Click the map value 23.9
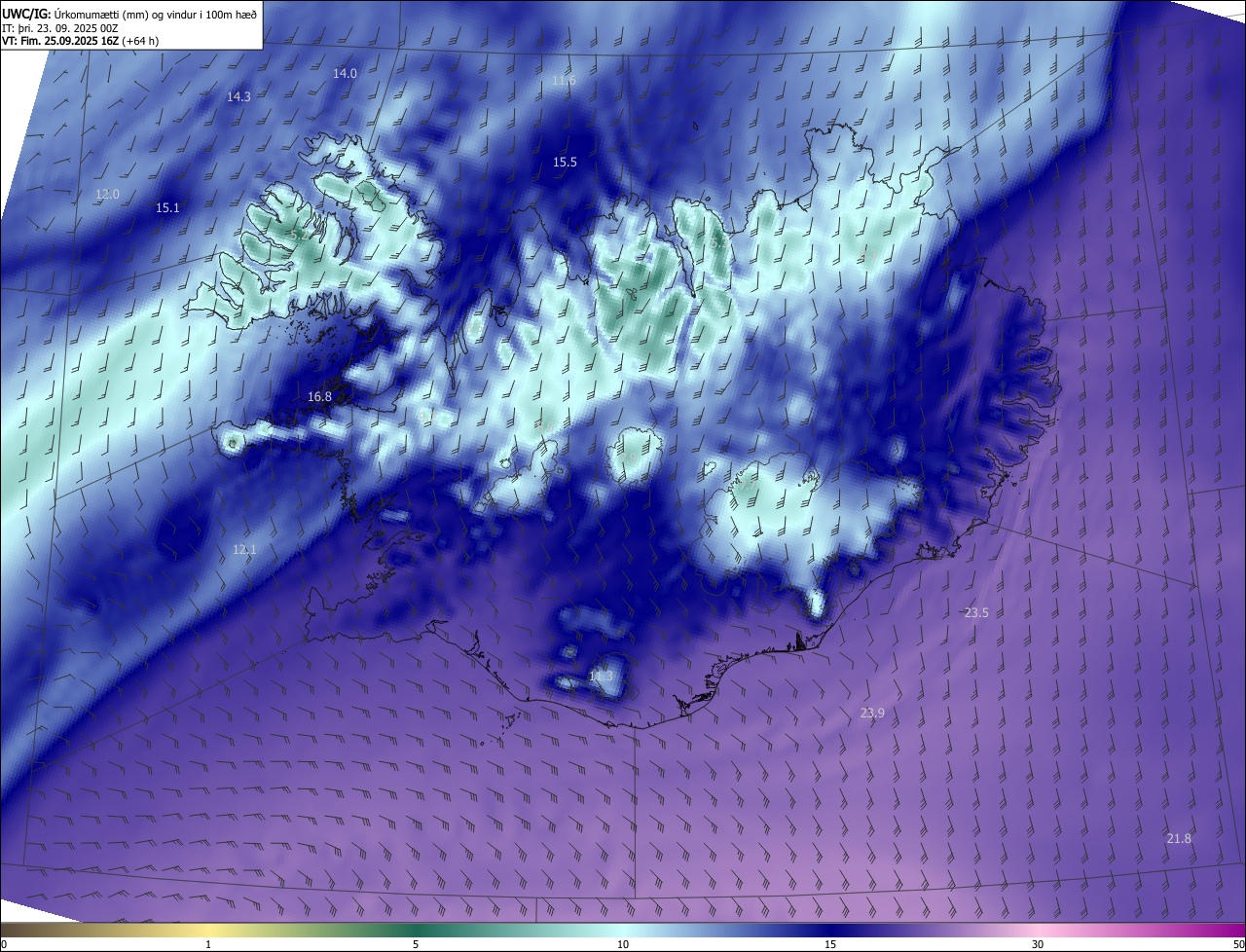The width and height of the screenshot is (1246, 952). pos(872,714)
